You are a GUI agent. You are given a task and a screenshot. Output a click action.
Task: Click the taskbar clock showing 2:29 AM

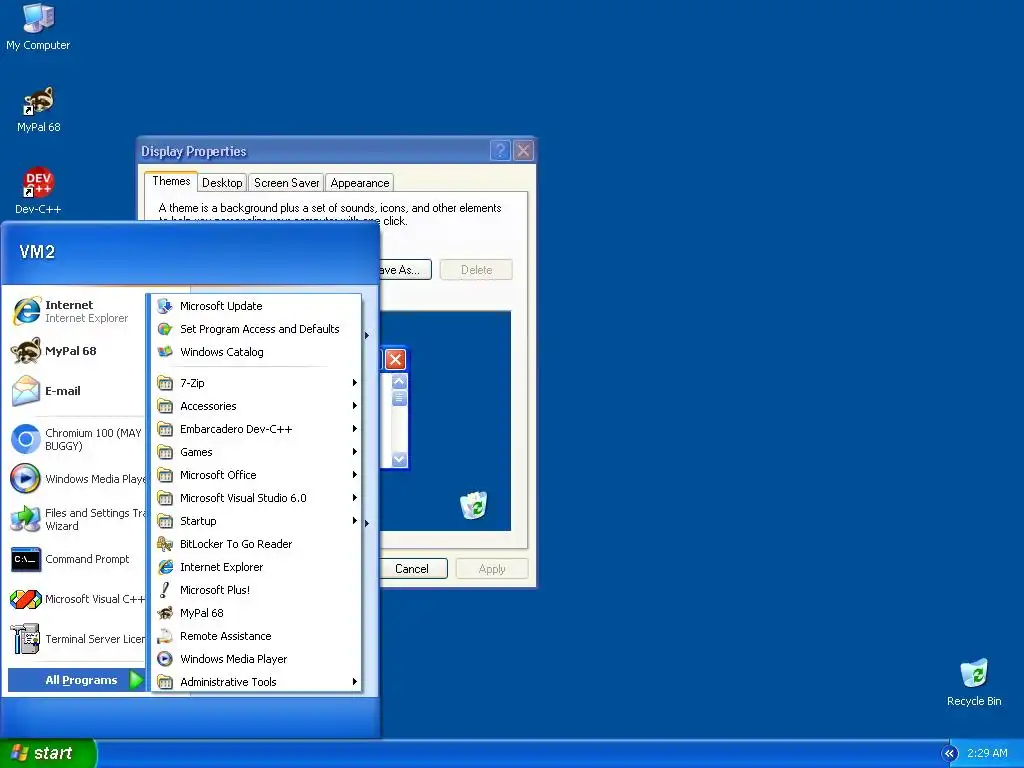[x=987, y=754]
